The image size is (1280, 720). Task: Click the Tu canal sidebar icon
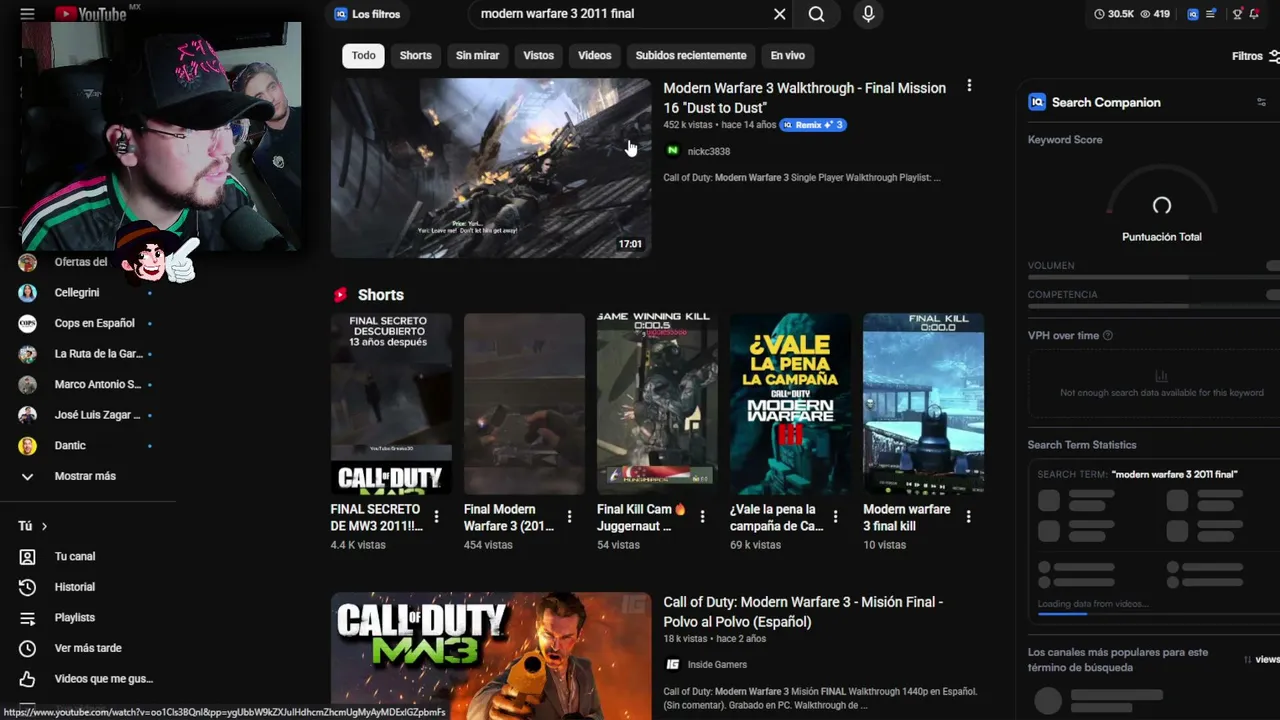click(x=27, y=557)
